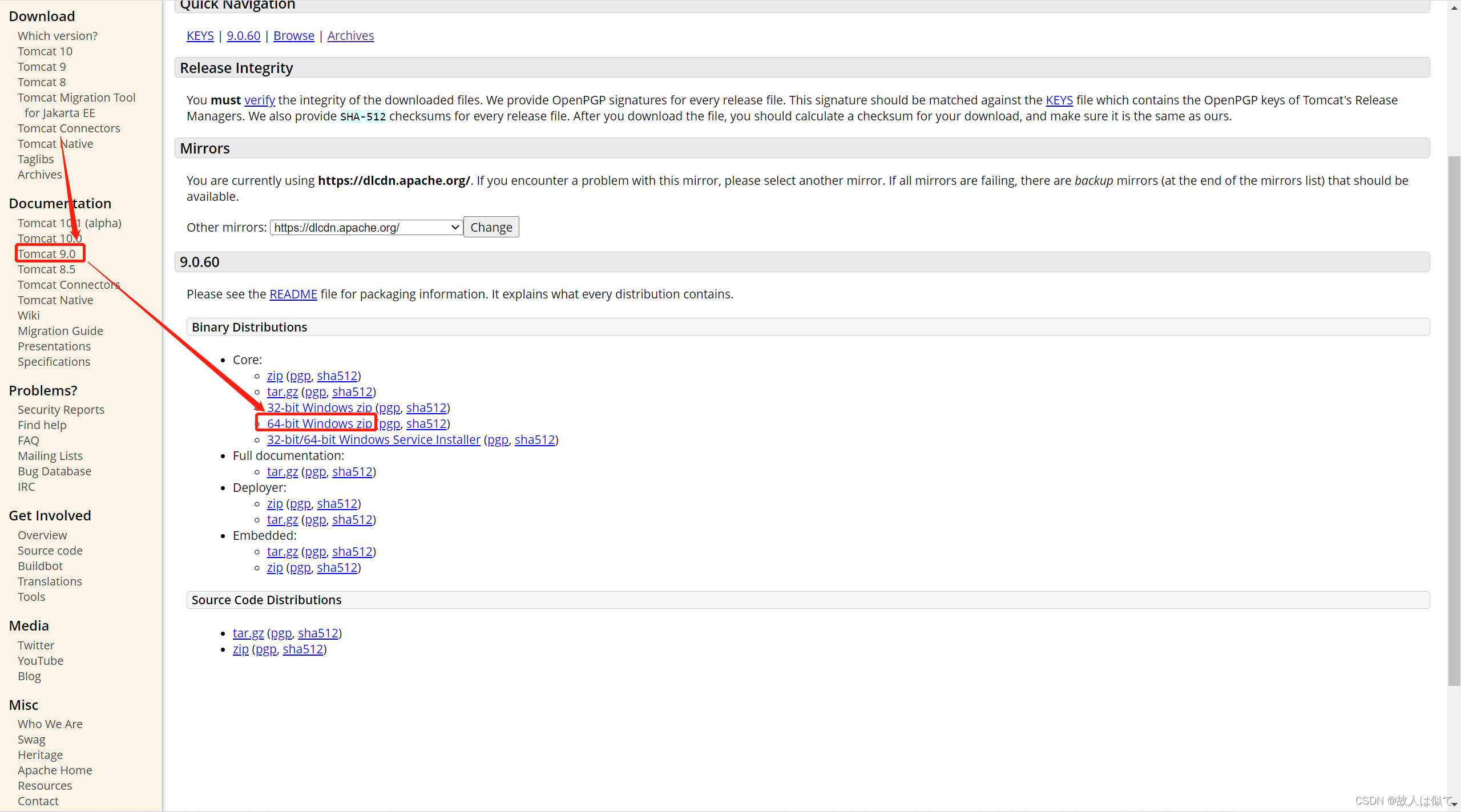Download the 64-bit Windows zip
Image resolution: width=1461 pixels, height=812 pixels.
click(x=320, y=423)
